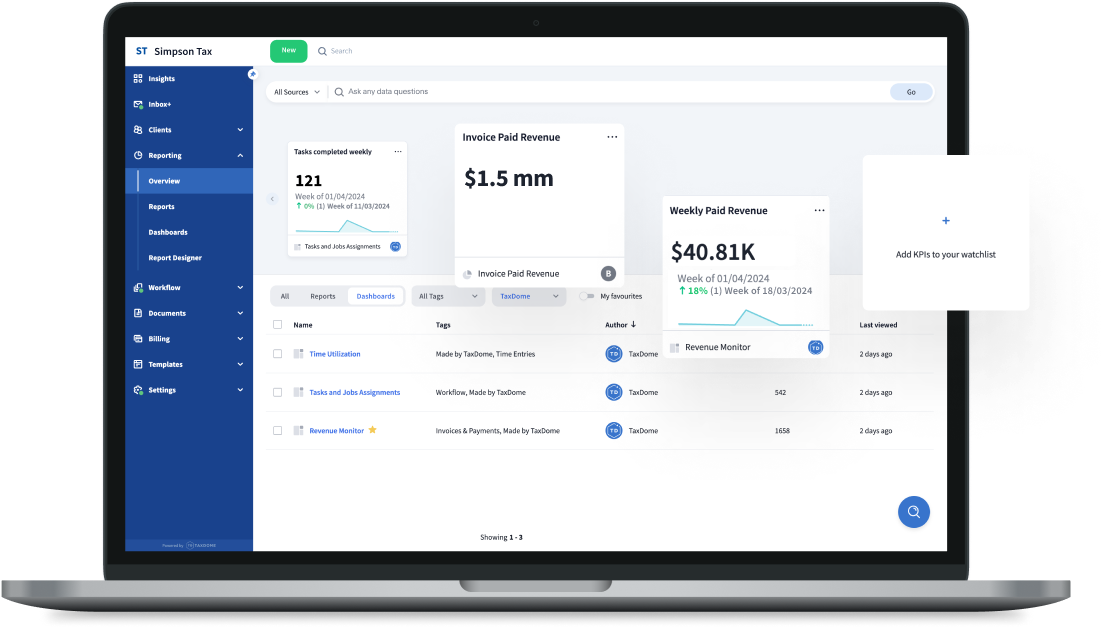Open the All Tags filter dropdown

pyautogui.click(x=448, y=296)
